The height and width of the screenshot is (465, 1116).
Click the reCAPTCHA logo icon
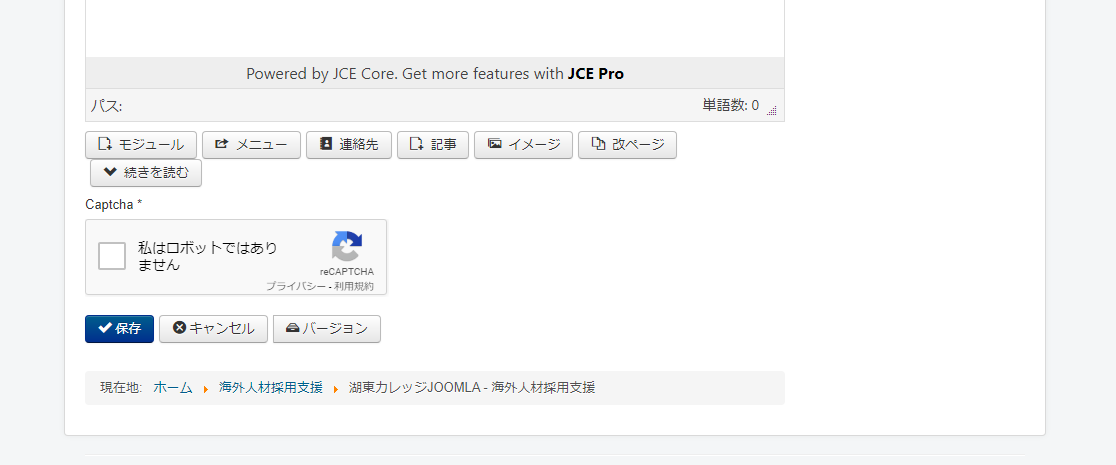(x=347, y=247)
